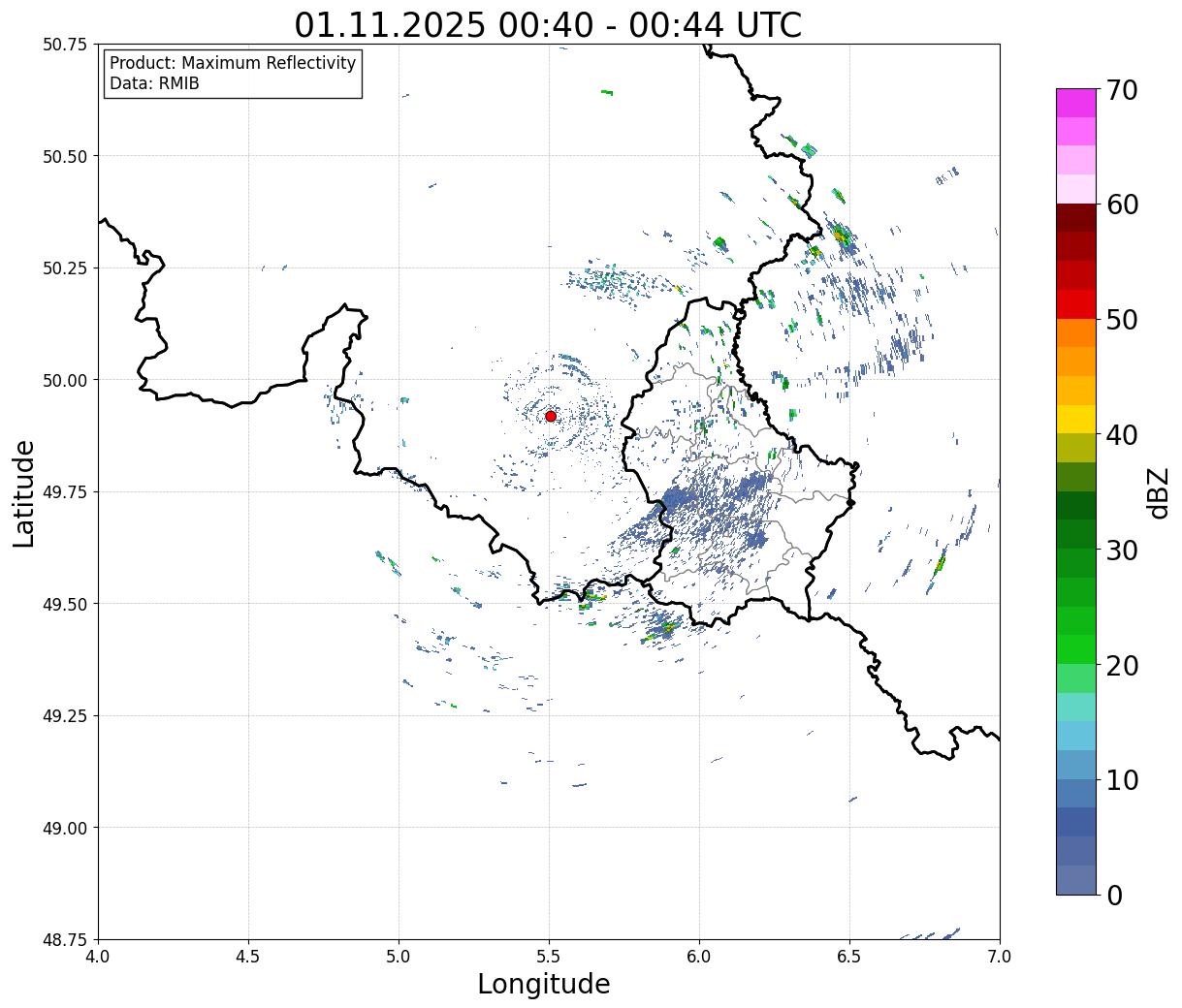
Task: Click the 10 label on the colorbar
Action: pyautogui.click(x=1122, y=780)
